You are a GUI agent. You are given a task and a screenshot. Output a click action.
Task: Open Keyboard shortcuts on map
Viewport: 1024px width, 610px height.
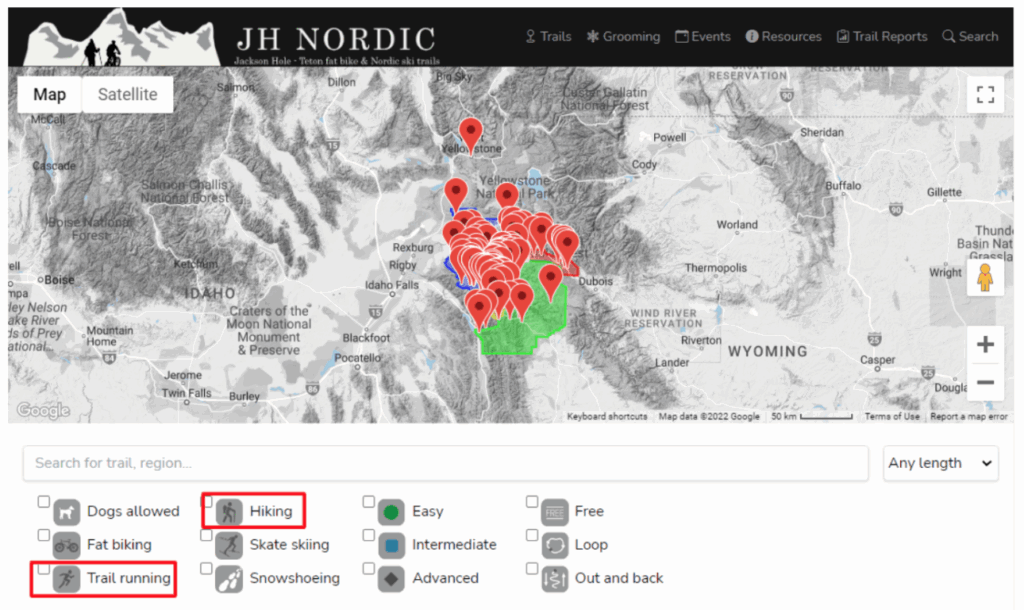point(607,417)
